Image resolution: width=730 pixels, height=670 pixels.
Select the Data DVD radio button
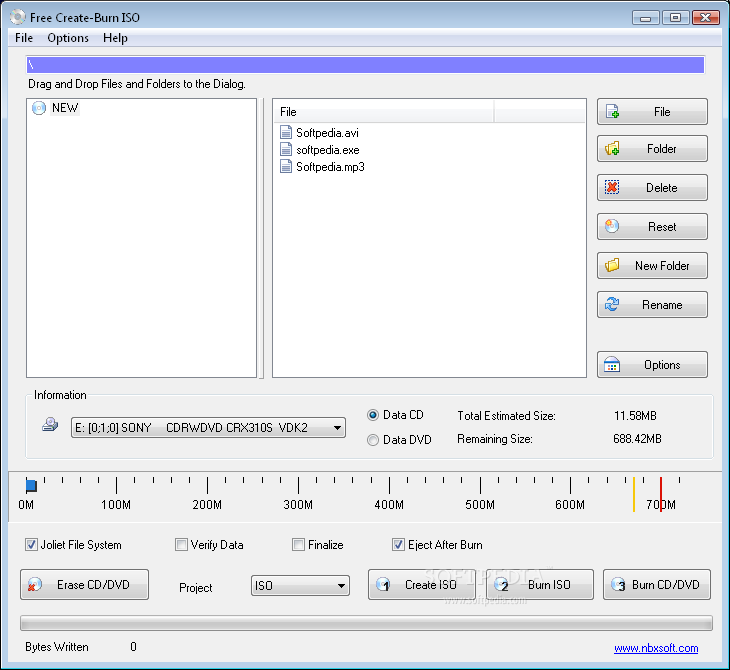point(373,440)
